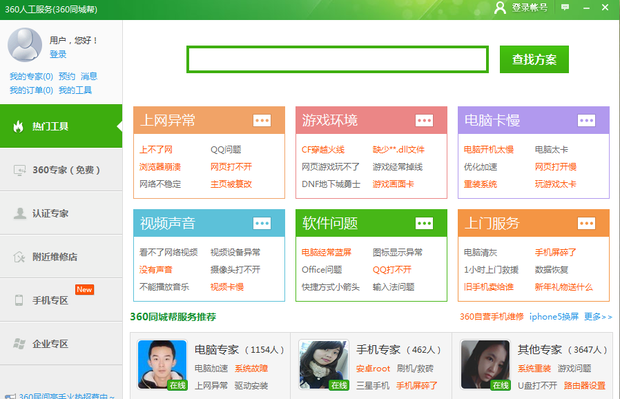Open the 企业专区 sidebar tab

pos(61,344)
